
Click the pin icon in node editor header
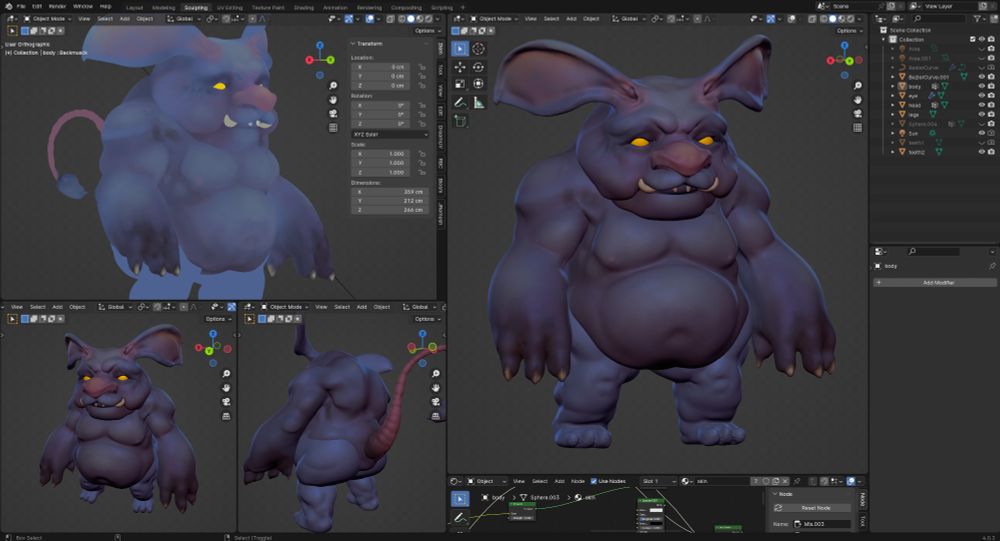point(797,481)
